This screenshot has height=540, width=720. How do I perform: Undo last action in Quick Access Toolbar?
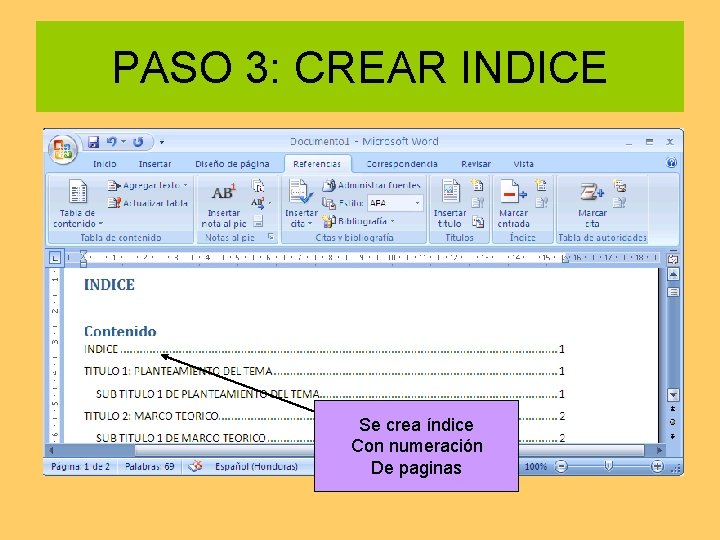112,142
